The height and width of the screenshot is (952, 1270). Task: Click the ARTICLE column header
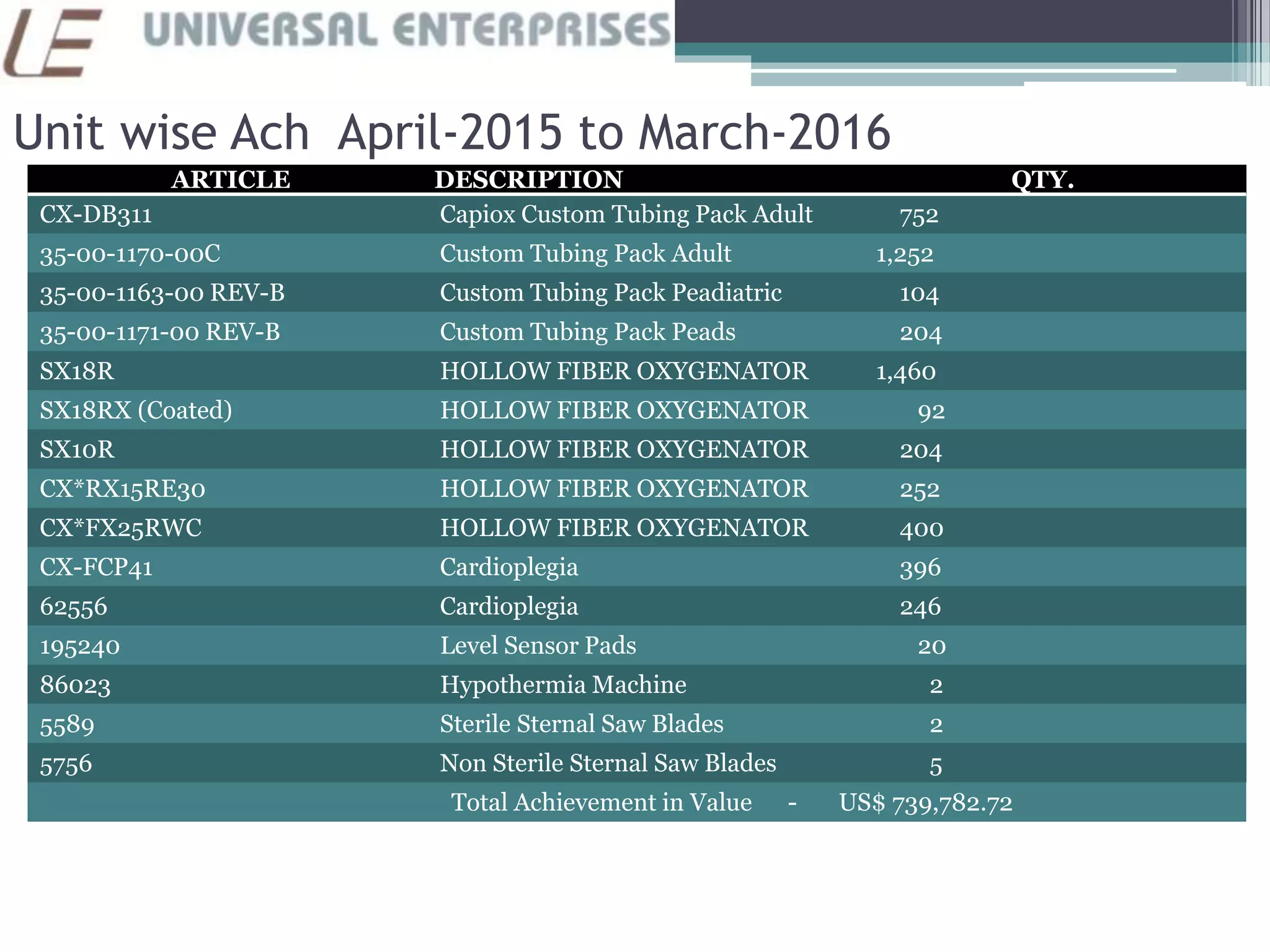[x=231, y=180]
